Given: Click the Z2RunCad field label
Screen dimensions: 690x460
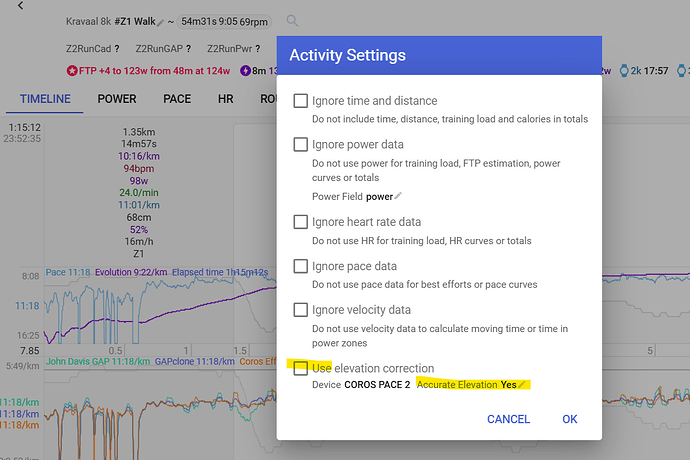Looking at the screenshot, I should point(87,48).
